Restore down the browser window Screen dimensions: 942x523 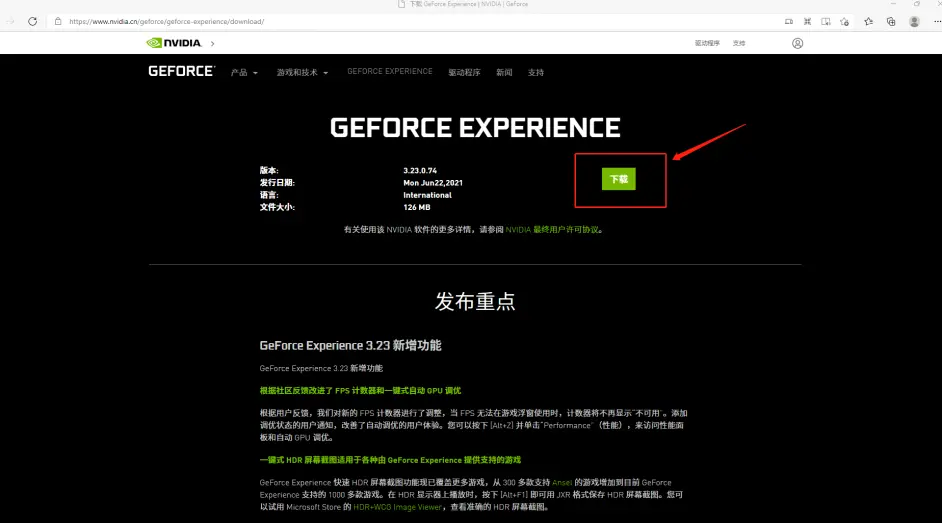click(x=917, y=4)
